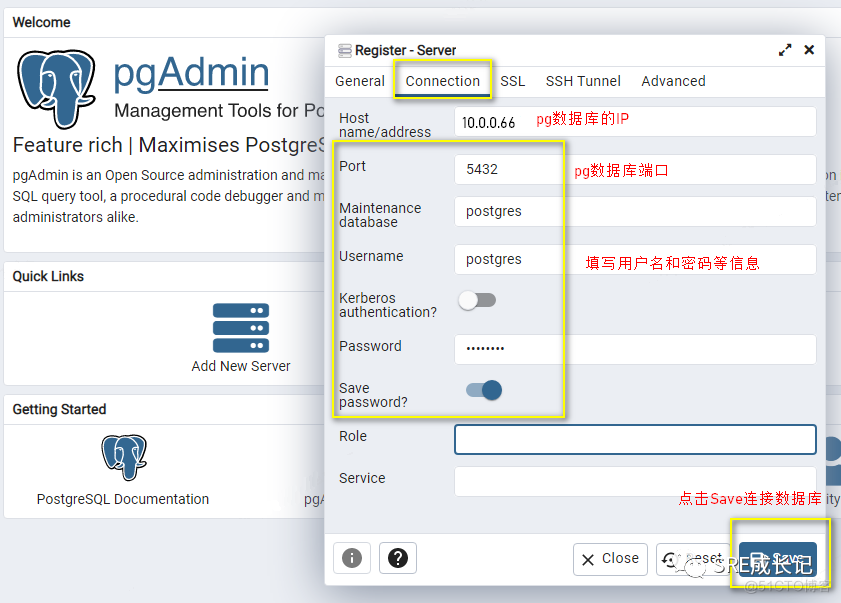The height and width of the screenshot is (603, 841).
Task: Edit the Maintenance database field
Action: coord(635,211)
